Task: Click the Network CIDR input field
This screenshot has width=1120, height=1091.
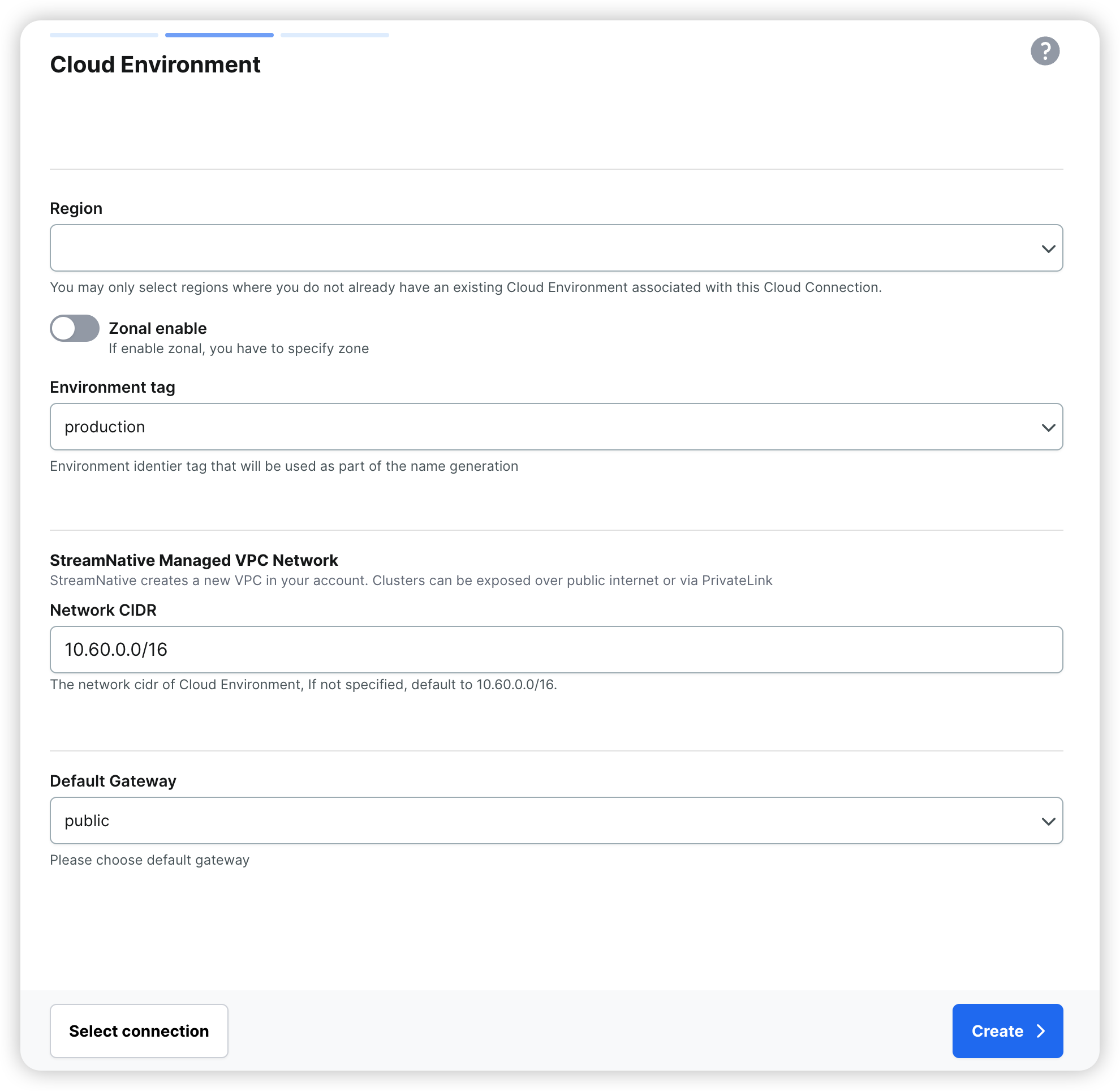Action: (x=555, y=650)
